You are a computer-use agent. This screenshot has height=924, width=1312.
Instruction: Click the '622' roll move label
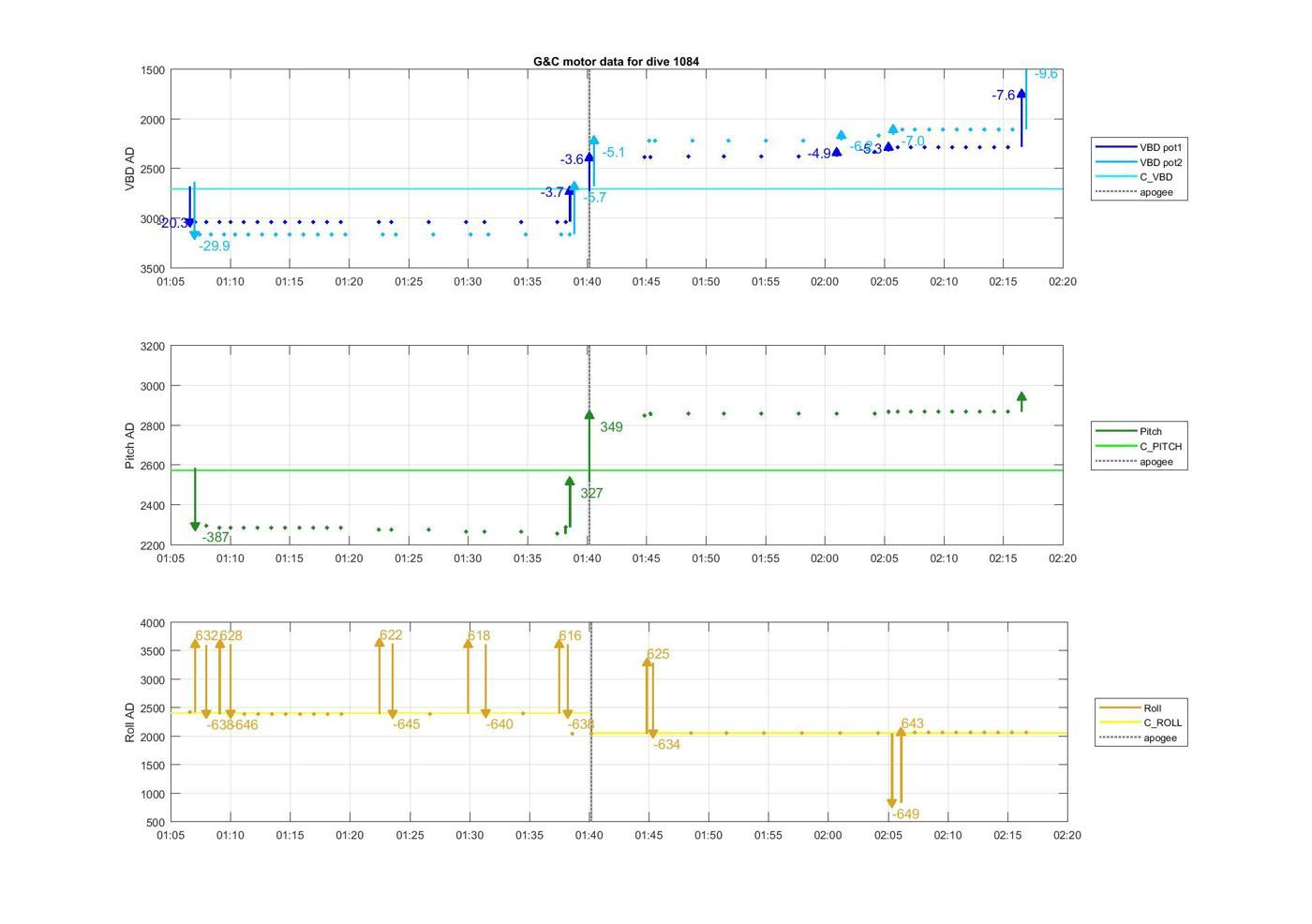pyautogui.click(x=391, y=634)
